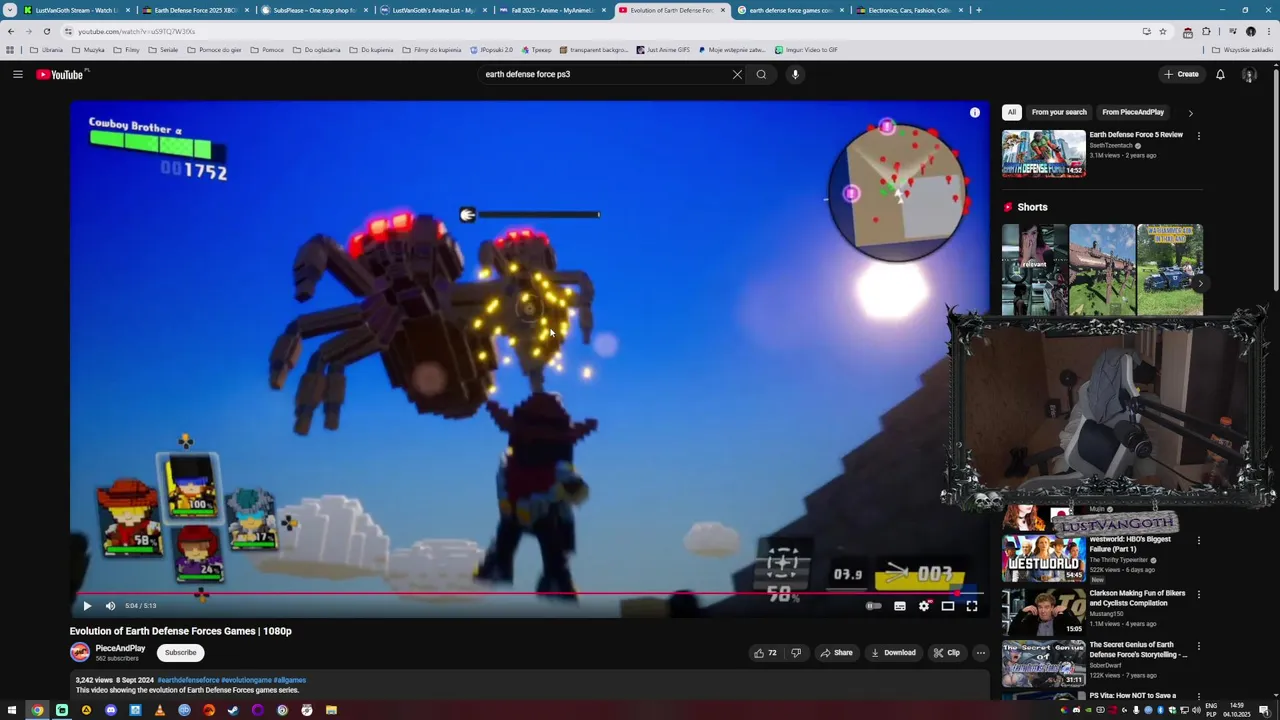Screen dimensions: 1280x720
Task: Bookmark this page with the star
Action: click(1163, 31)
